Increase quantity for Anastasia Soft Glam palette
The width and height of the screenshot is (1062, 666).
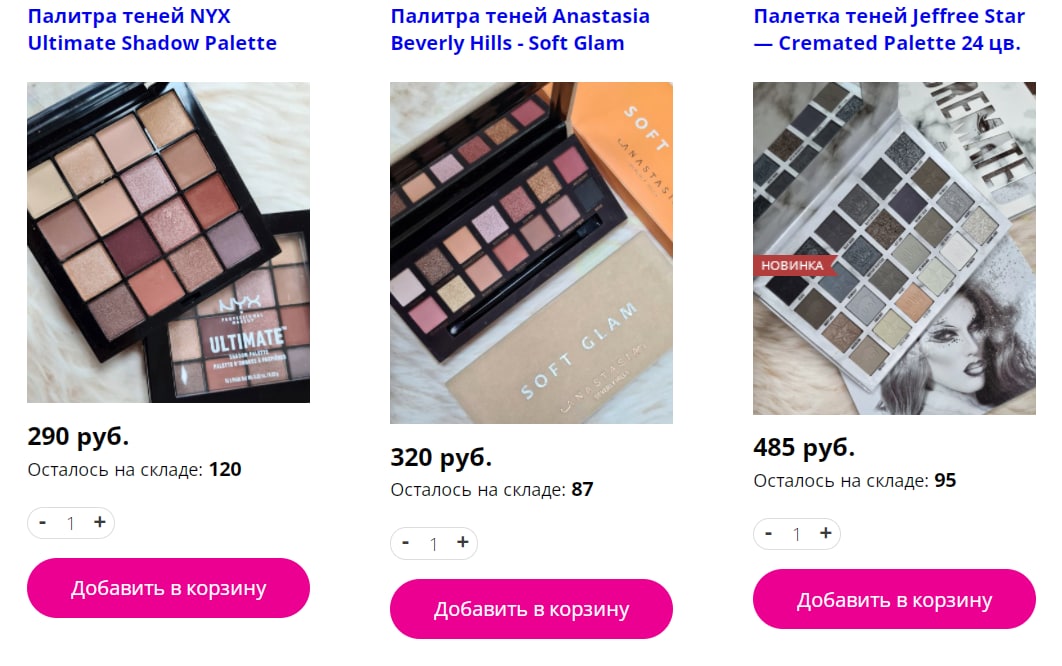(x=463, y=543)
